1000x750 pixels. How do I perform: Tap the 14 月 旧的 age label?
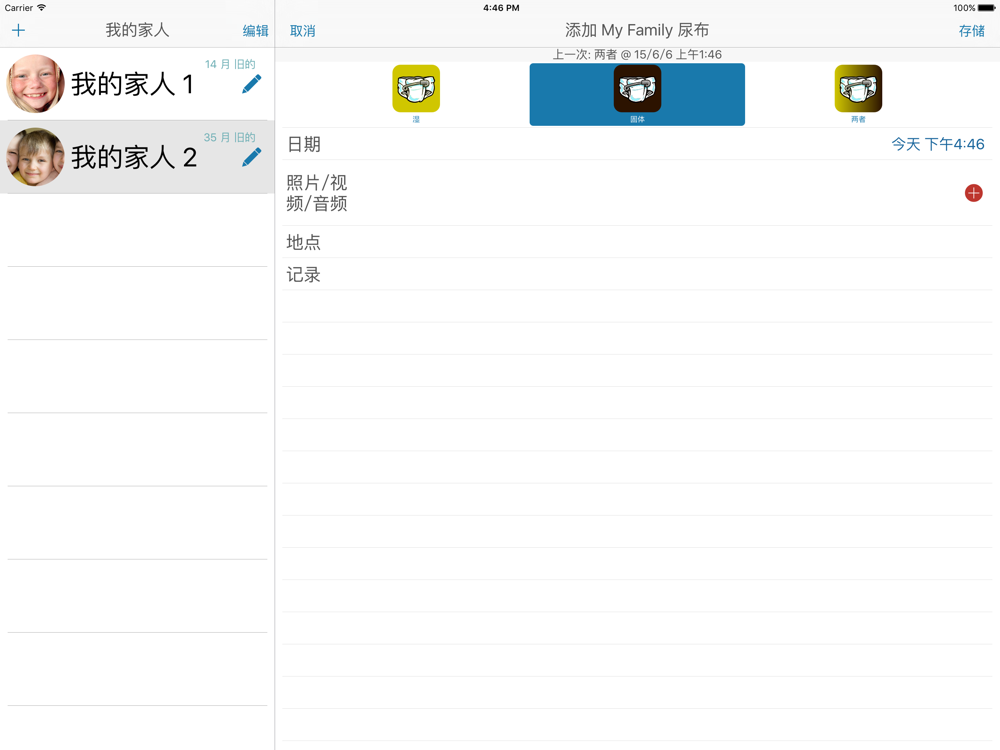tap(230, 64)
